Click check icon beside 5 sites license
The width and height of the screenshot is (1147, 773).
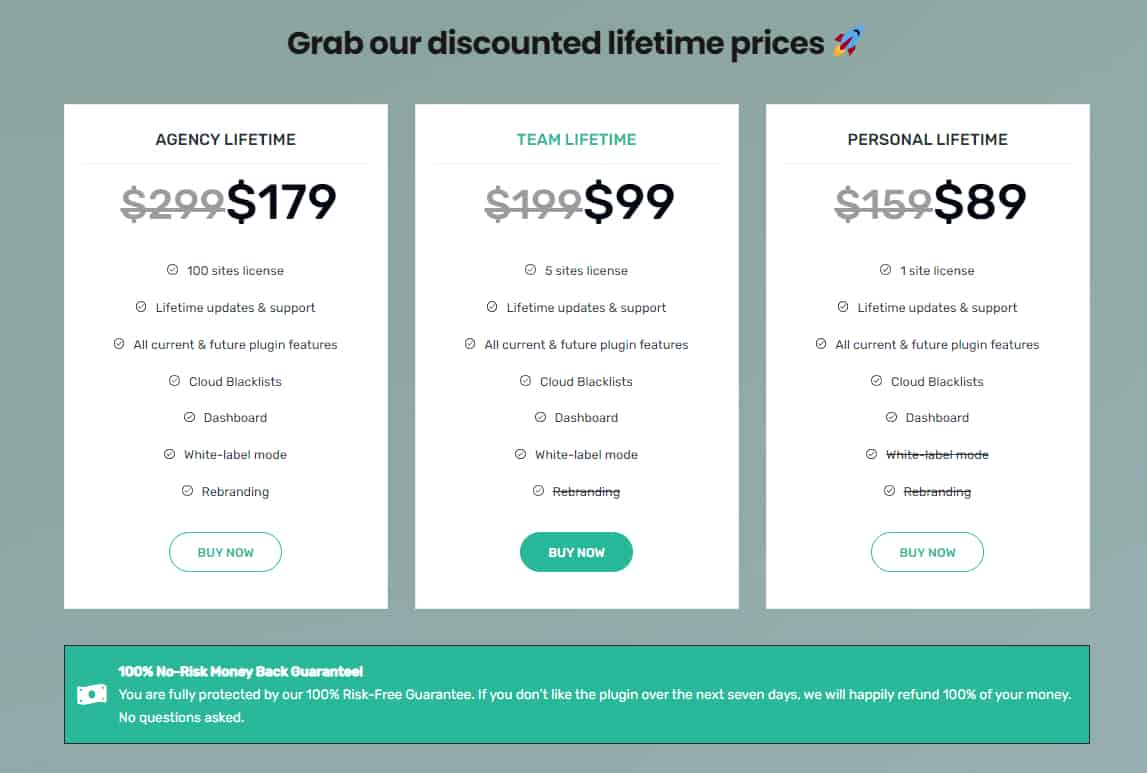(530, 270)
